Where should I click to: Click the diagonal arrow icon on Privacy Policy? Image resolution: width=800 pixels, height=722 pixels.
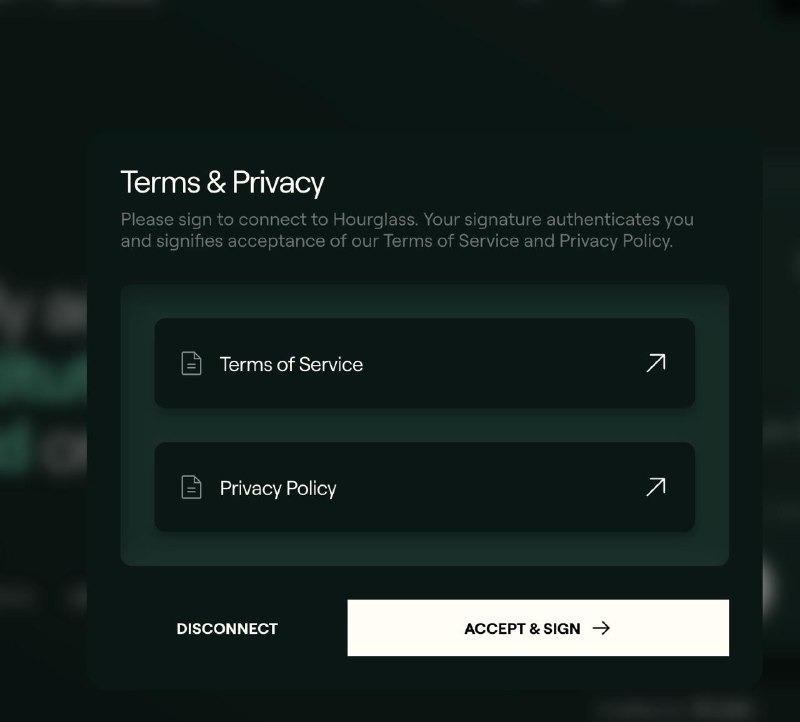[x=655, y=487]
